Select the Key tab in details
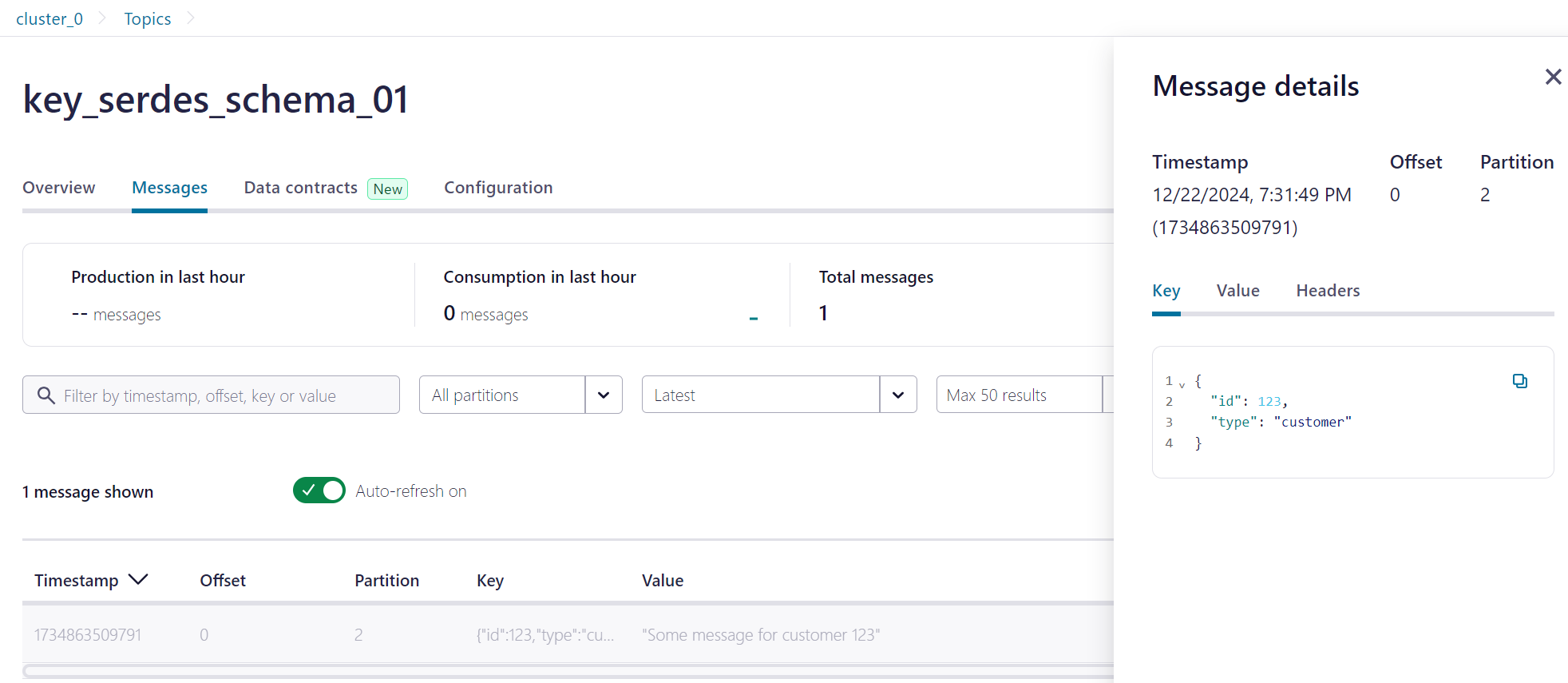This screenshot has width=1568, height=683. pyautogui.click(x=1166, y=291)
